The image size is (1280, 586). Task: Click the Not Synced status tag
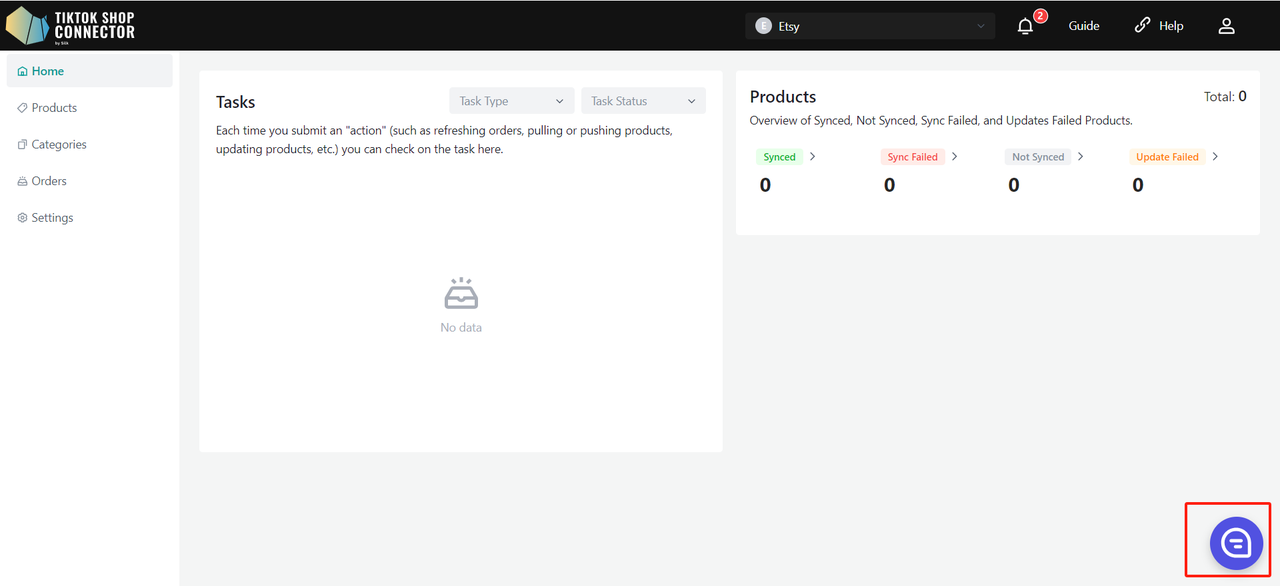pyautogui.click(x=1038, y=157)
